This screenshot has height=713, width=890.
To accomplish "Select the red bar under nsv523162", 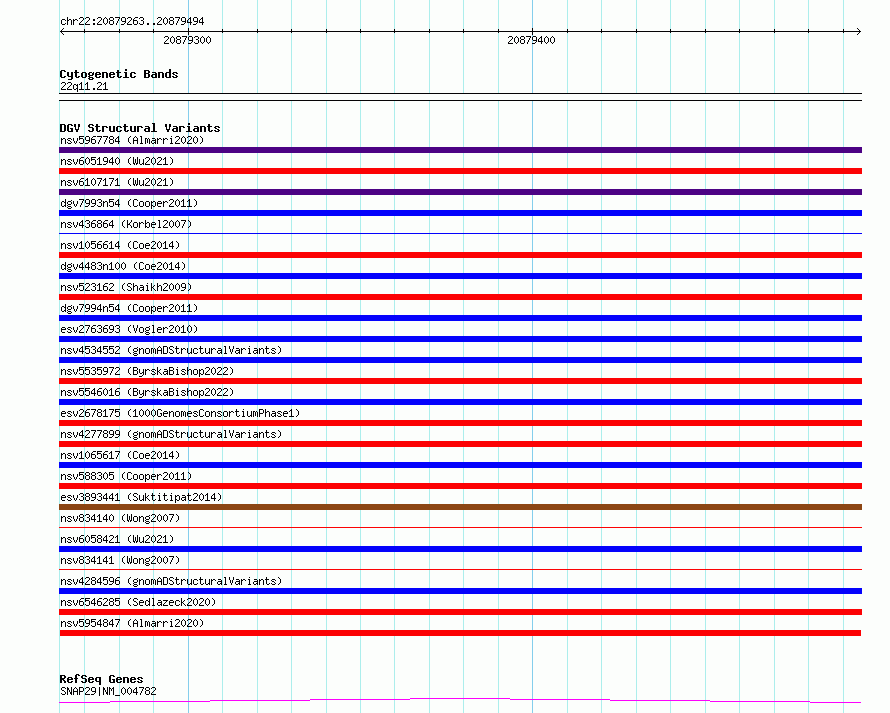I will pyautogui.click(x=460, y=297).
